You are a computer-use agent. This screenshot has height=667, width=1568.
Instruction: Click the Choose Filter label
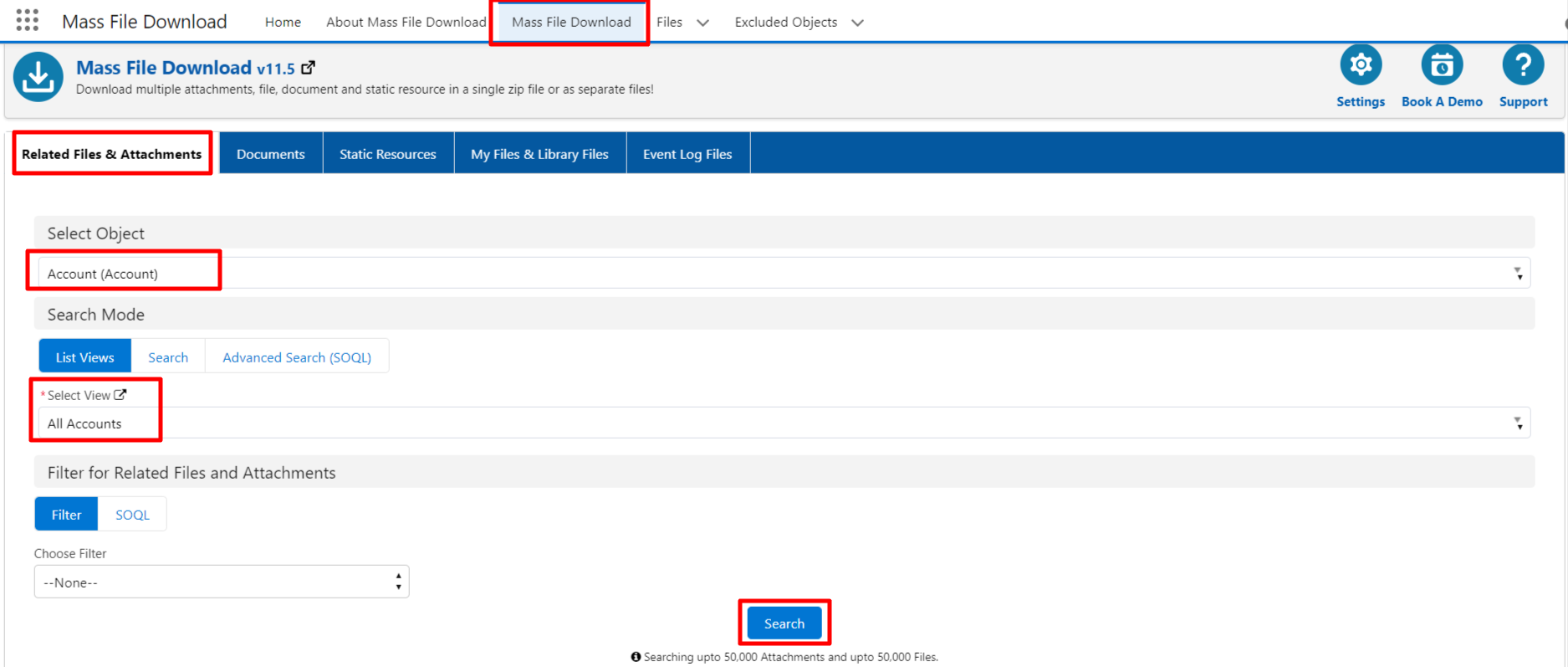(x=70, y=553)
